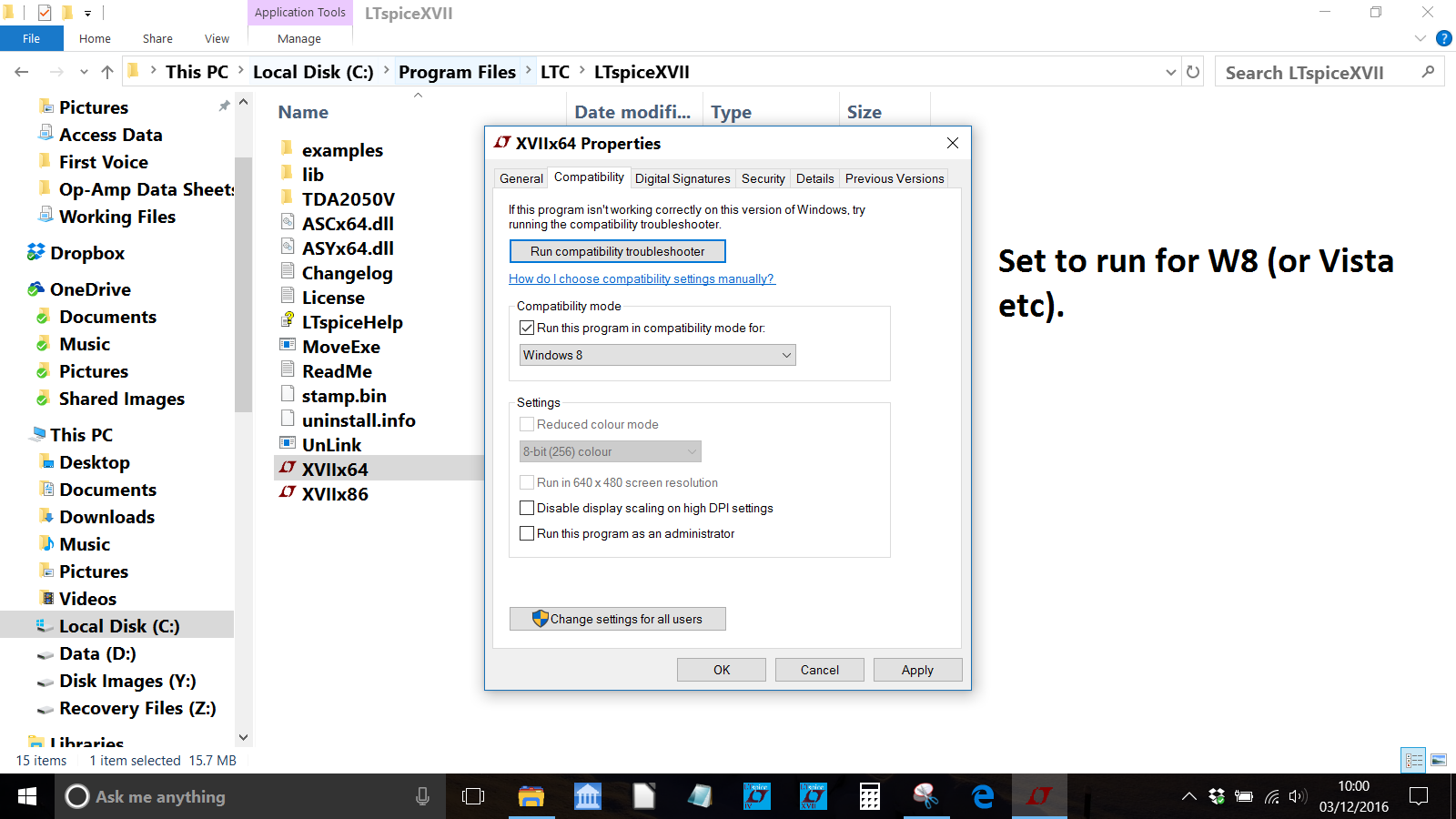Switch to details view layout
This screenshot has width=1456, height=819.
(x=1414, y=760)
